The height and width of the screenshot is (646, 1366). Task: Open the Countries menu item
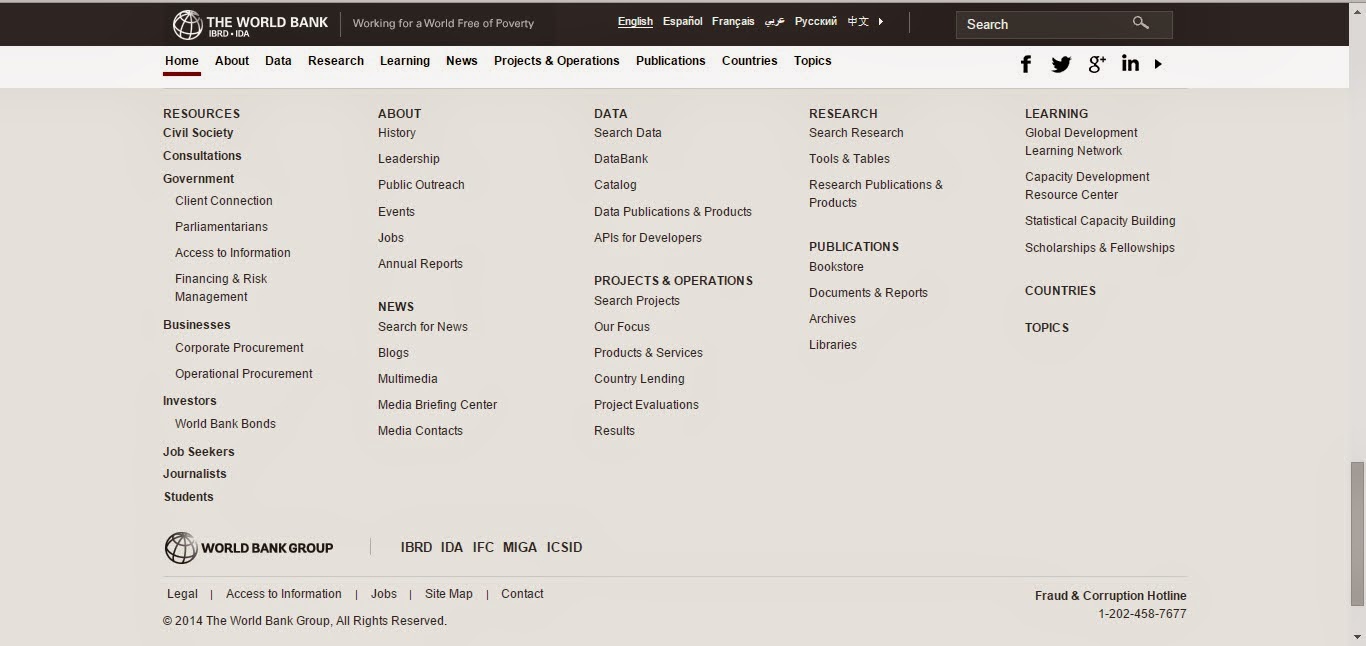pos(750,61)
